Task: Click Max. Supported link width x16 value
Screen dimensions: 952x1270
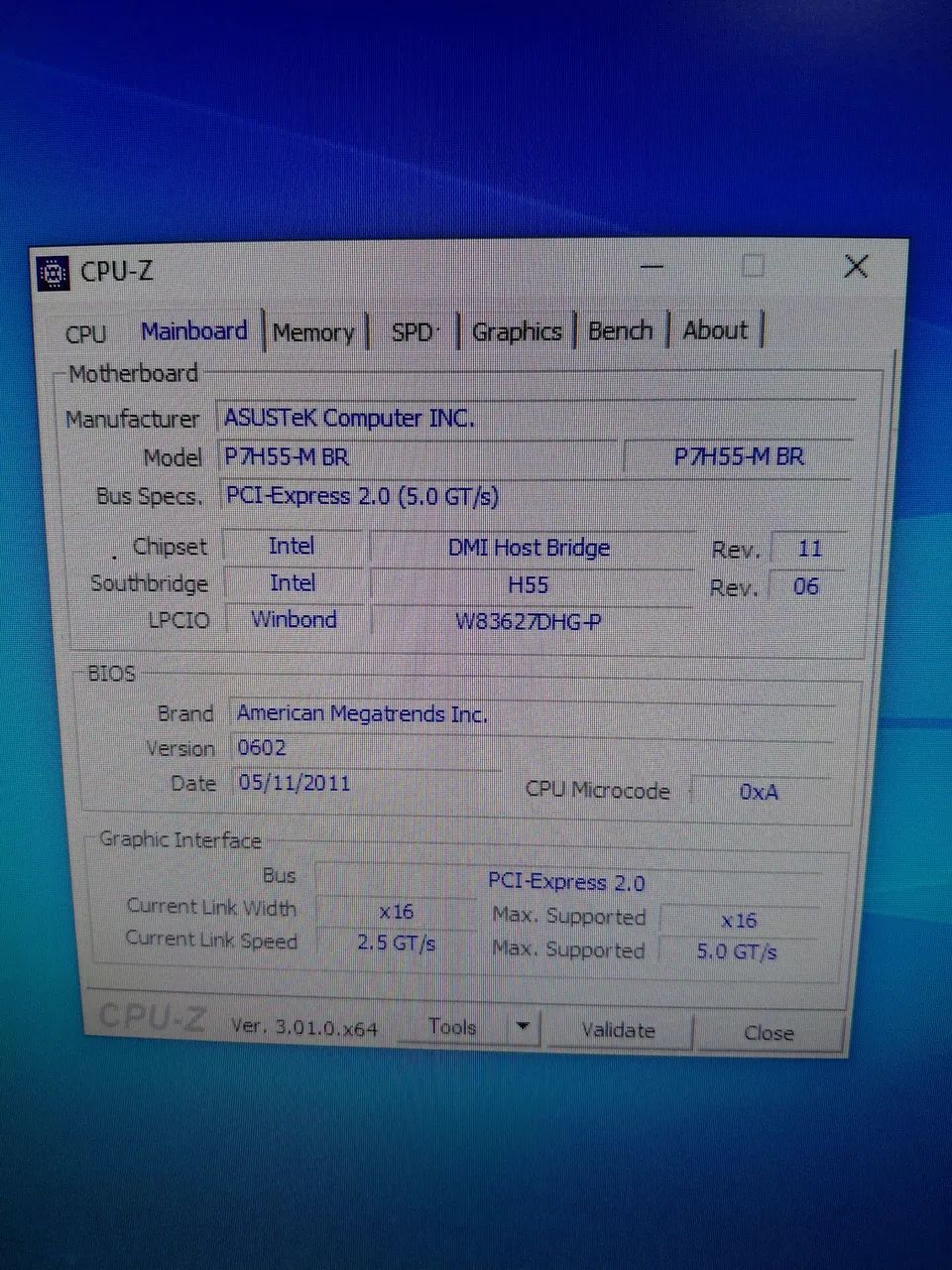Action: click(x=739, y=920)
